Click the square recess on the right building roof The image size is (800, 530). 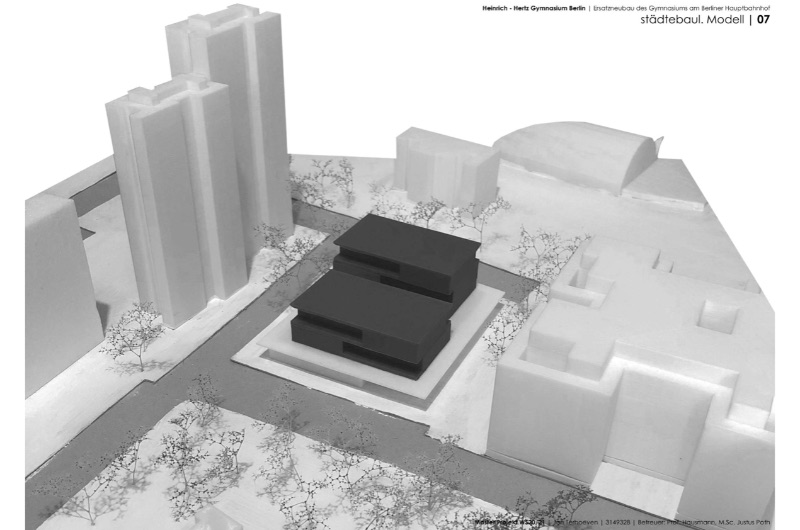click(x=716, y=315)
